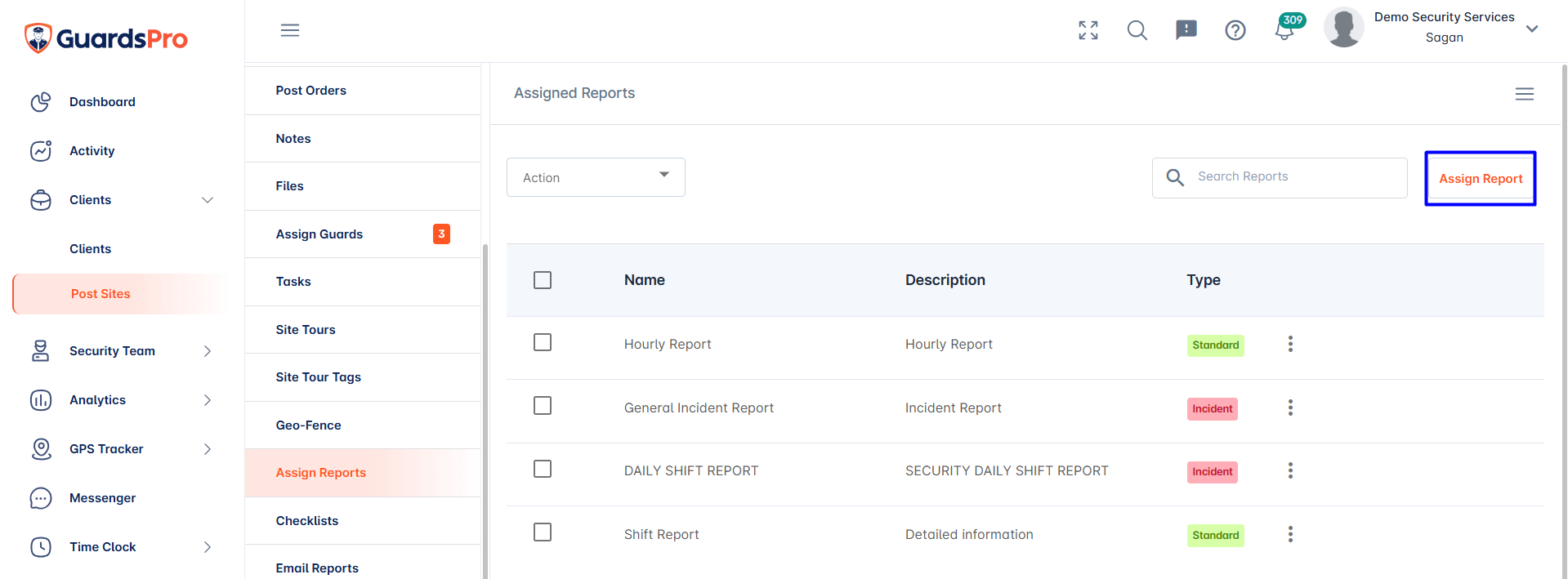Image resolution: width=1568 pixels, height=579 pixels.
Task: Check the select-all checkbox in table header
Action: 543,280
